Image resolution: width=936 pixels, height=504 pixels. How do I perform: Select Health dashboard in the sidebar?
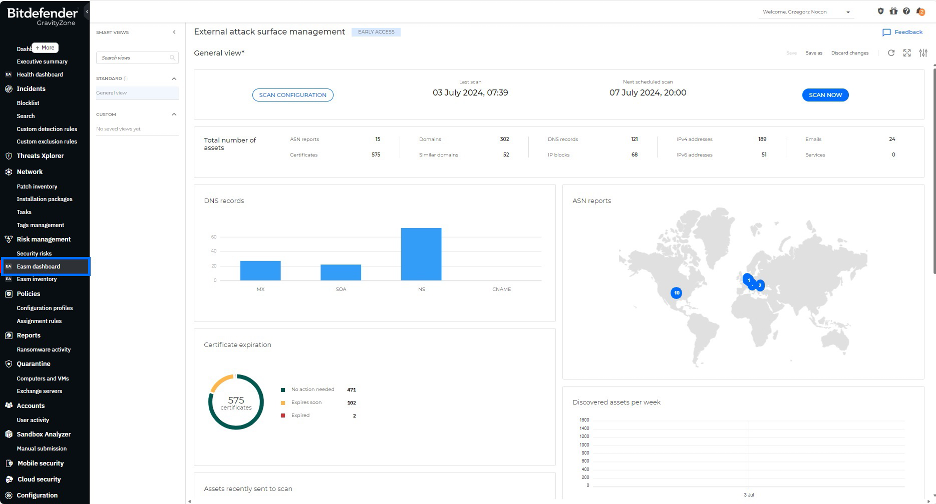tap(39, 74)
